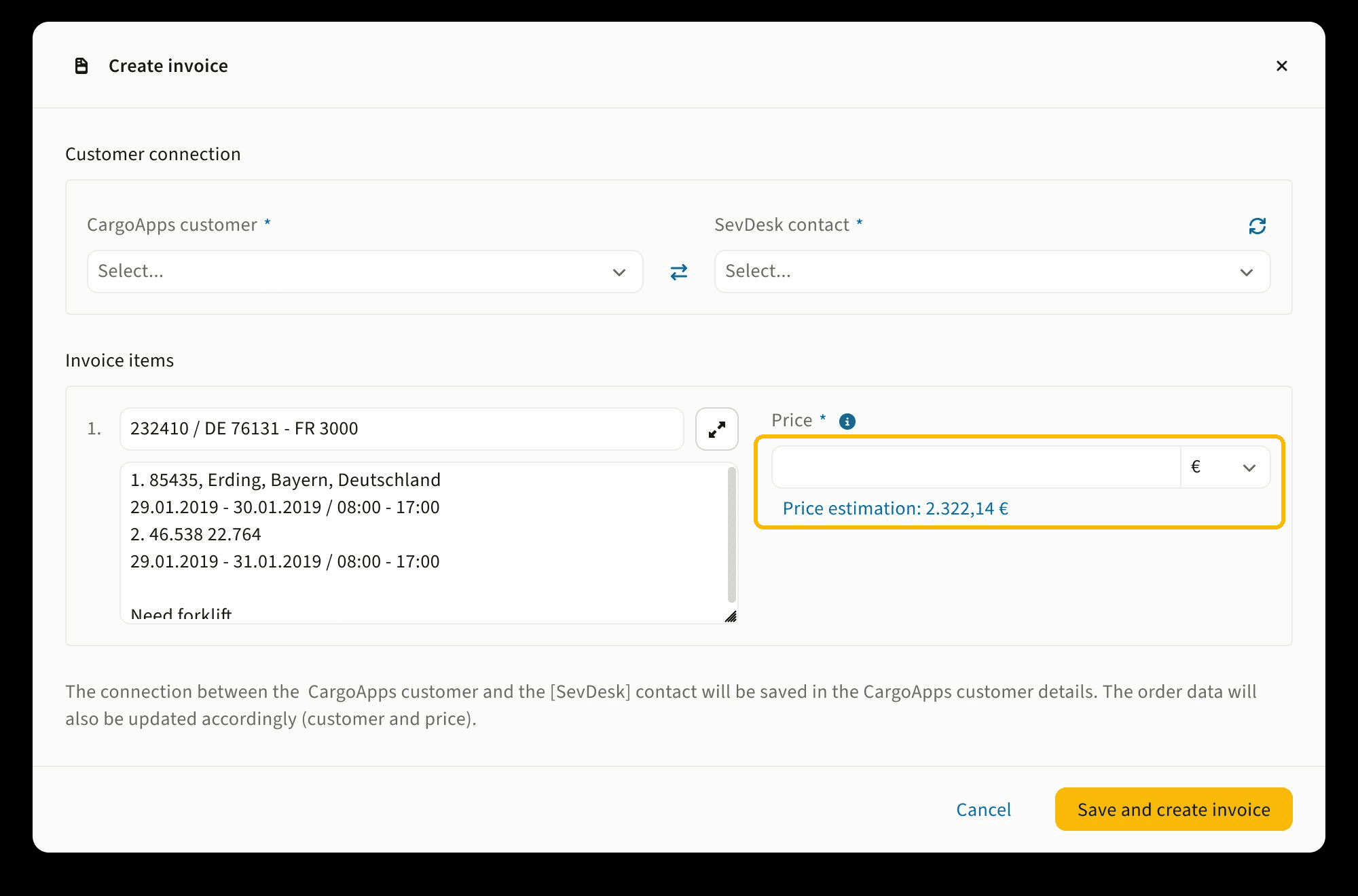Click the invoice item title field 232410
This screenshot has width=1358, height=896.
coord(402,429)
